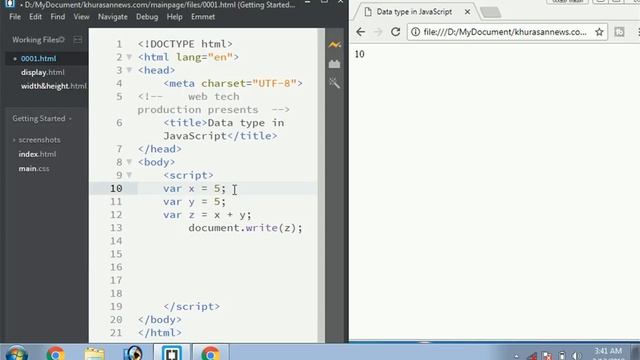Click the browser forward arrow
This screenshot has height=360, width=640.
tap(378, 32)
